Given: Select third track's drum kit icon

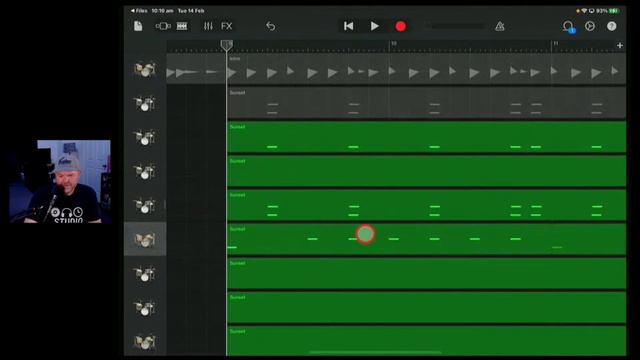Looking at the screenshot, I should tap(144, 138).
